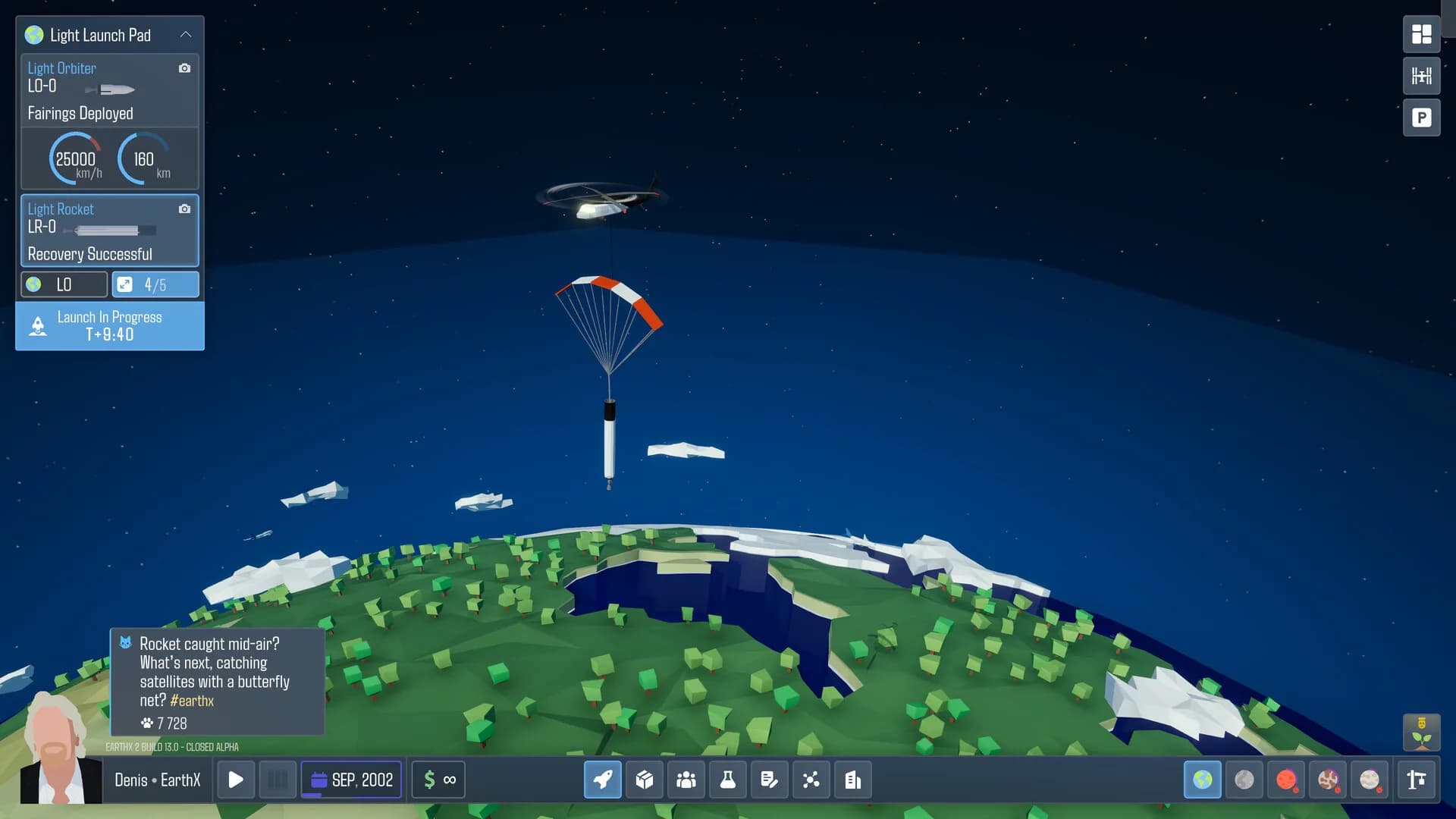Open the buildings tab
Viewport: 1456px width, 819px height.
853,780
